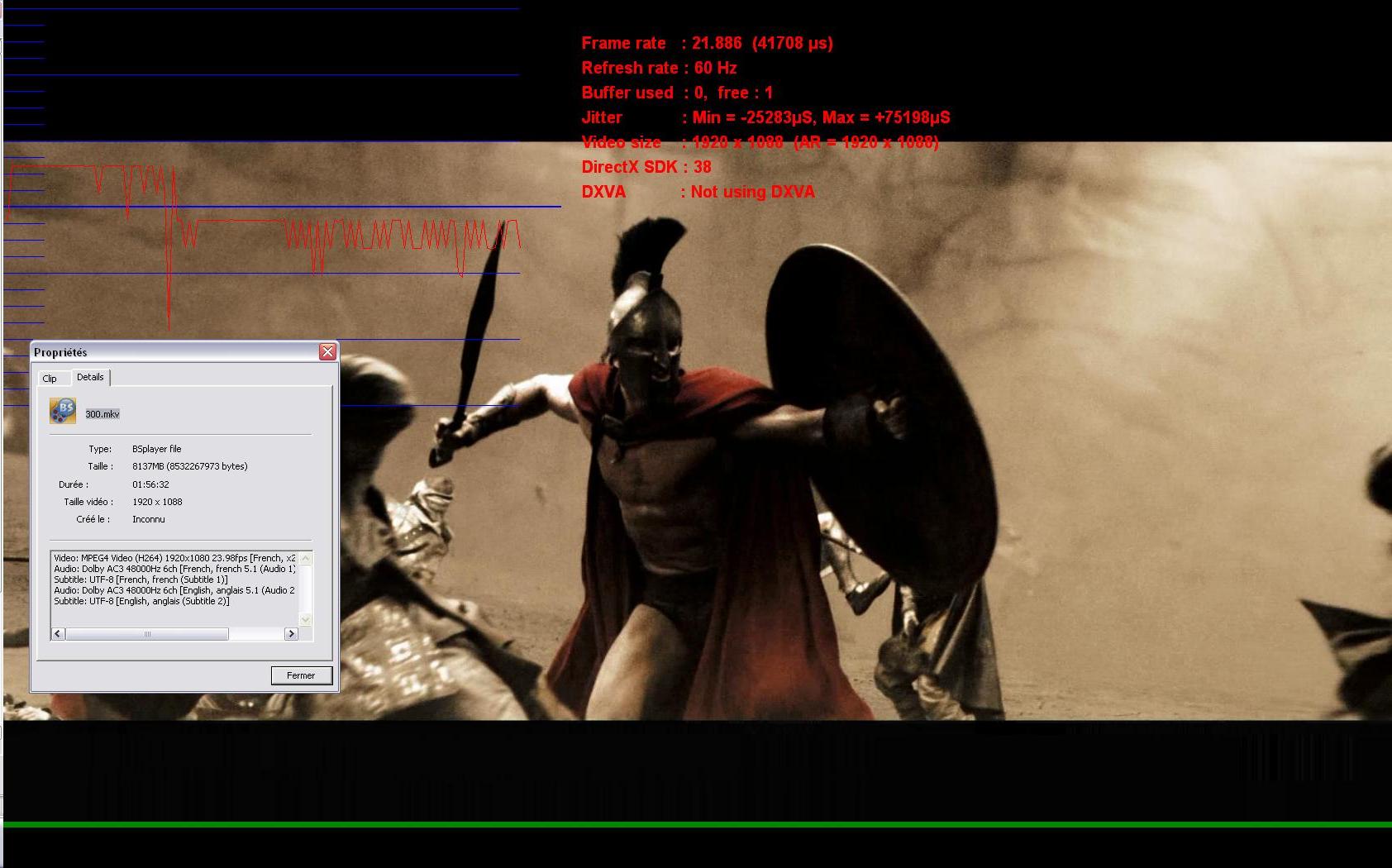Viewport: 1392px width, 868px height.
Task: Click the up arrow of the stream list scrollbar
Action: pos(305,559)
